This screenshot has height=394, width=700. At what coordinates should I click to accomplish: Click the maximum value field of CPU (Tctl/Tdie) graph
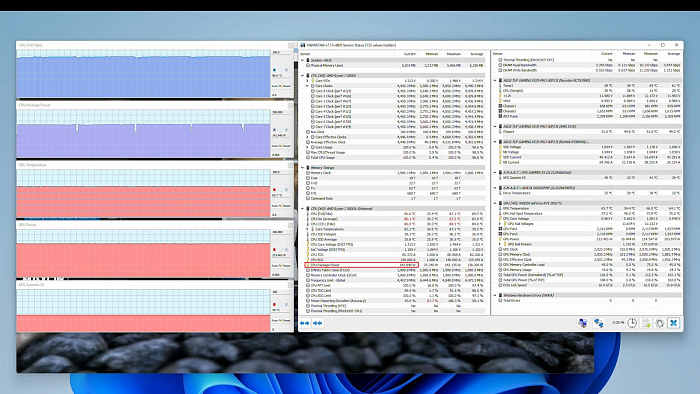coord(281,52)
